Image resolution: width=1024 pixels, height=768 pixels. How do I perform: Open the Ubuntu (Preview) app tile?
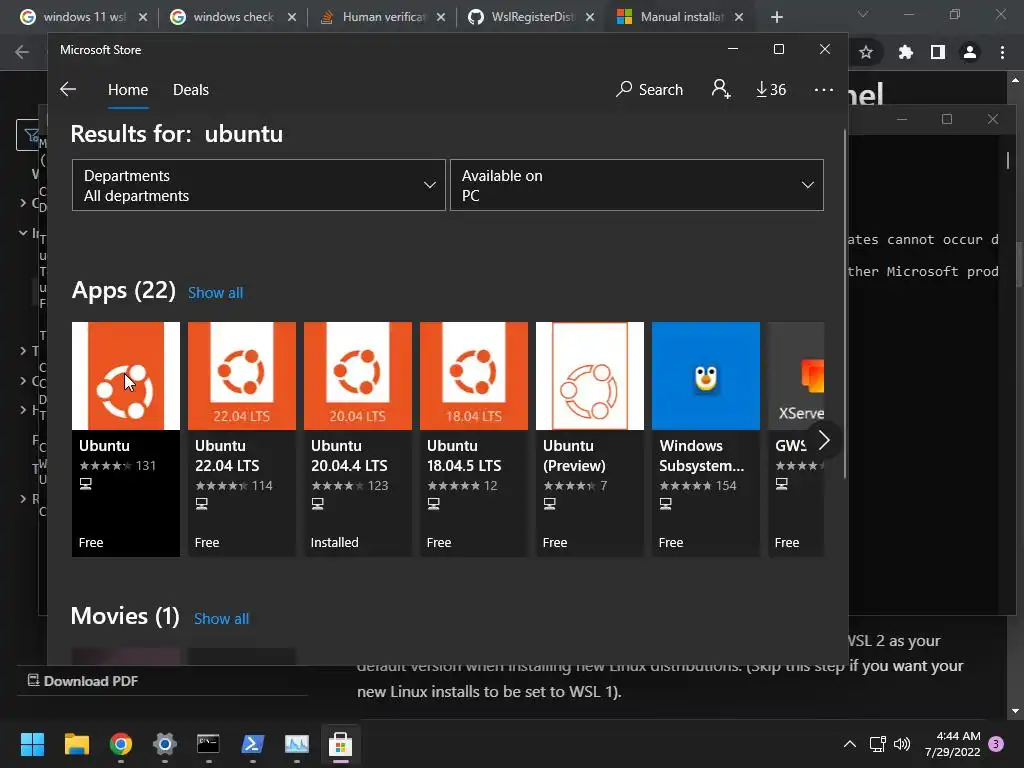(590, 439)
